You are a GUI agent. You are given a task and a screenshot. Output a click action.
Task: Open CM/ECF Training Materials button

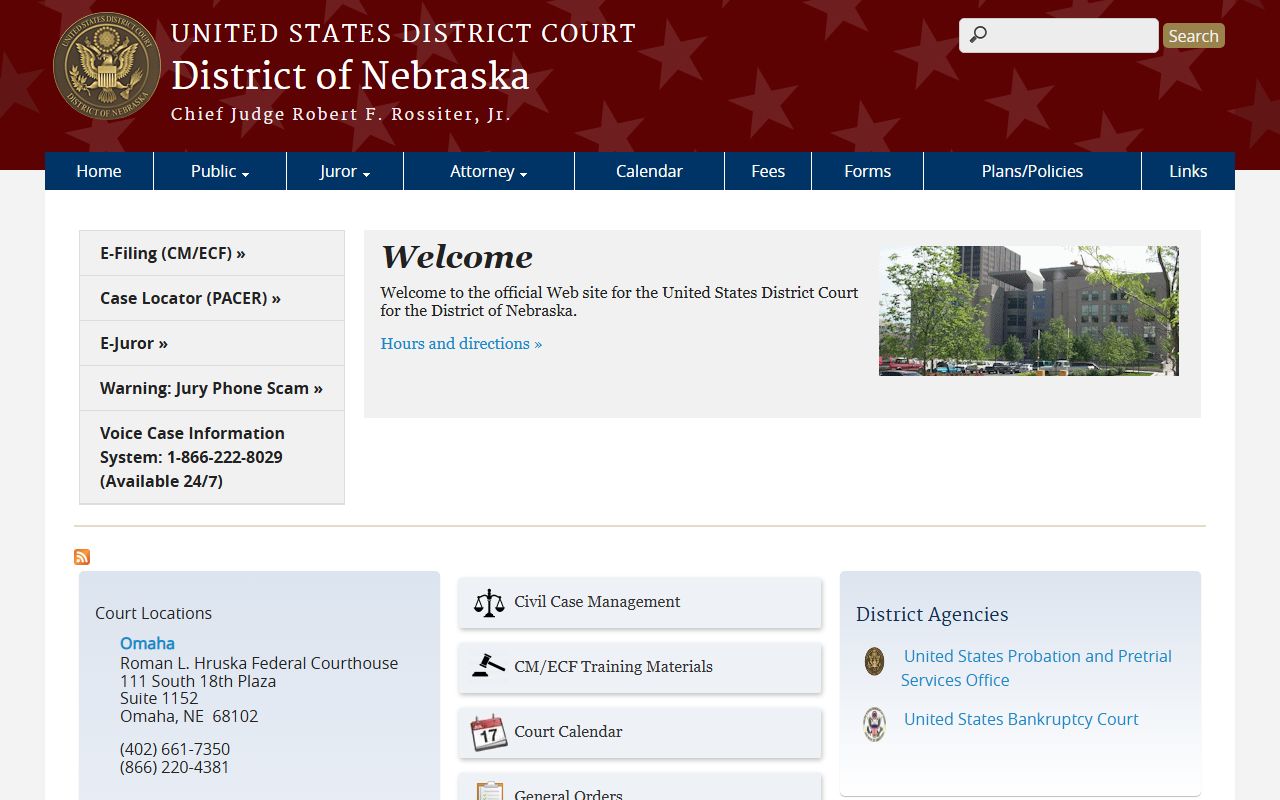click(640, 667)
